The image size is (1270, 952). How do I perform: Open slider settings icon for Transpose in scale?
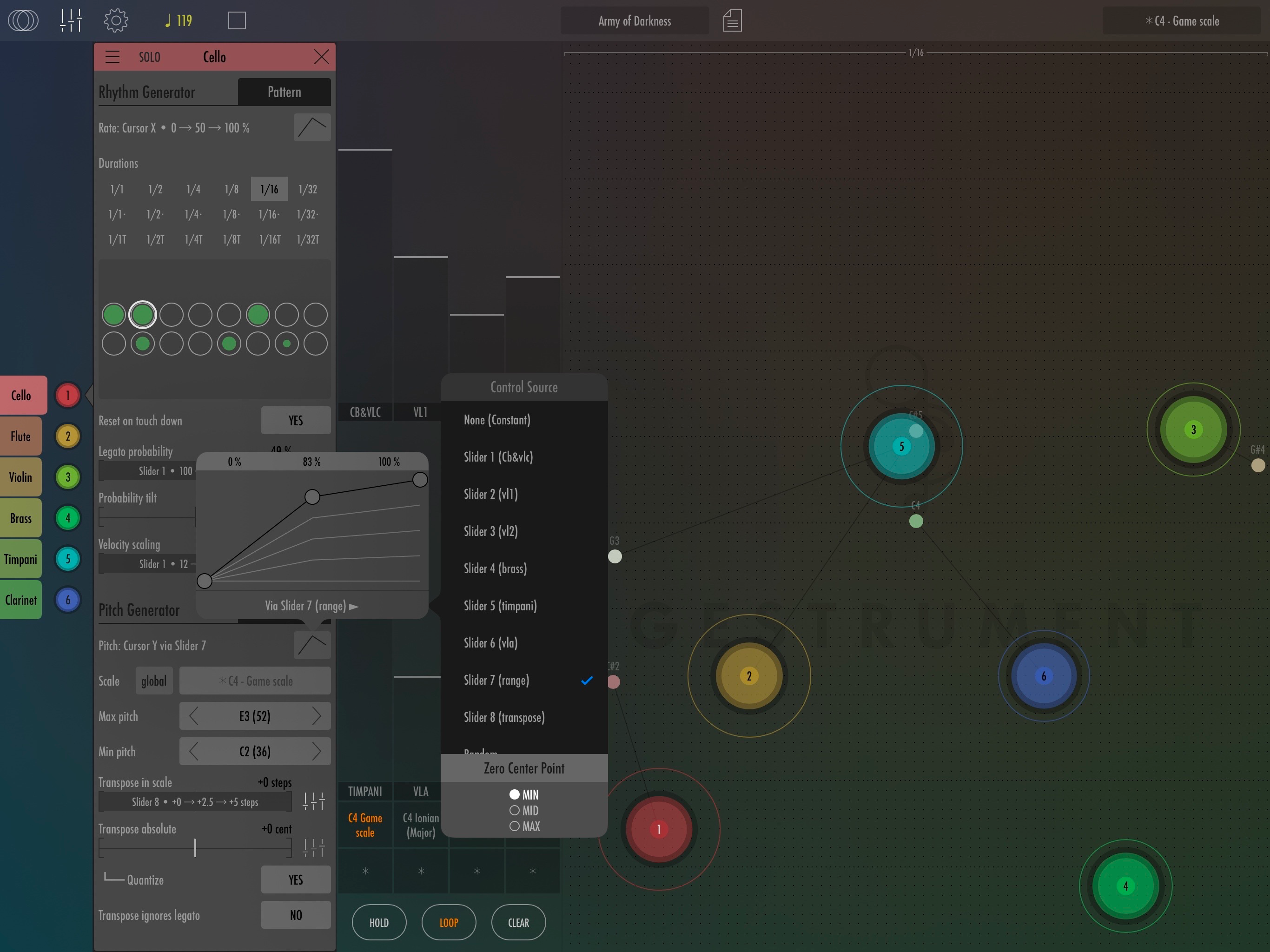coord(313,800)
